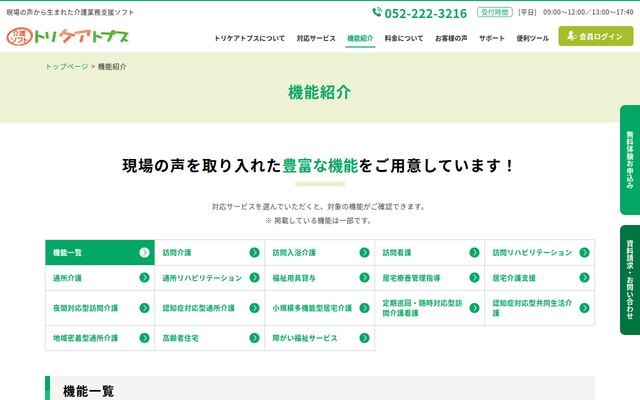Viewport: 640px width, 400px height.
Task: Select the 訪問入浴介護 service link
Action: (x=320, y=253)
